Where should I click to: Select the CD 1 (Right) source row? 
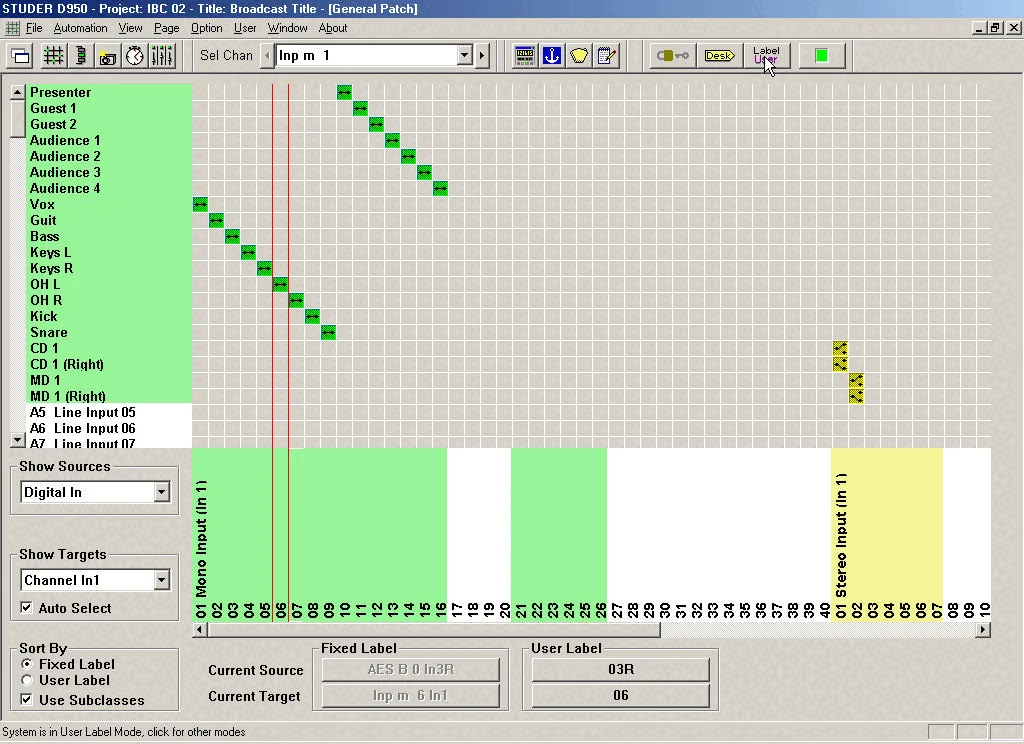tap(109, 364)
